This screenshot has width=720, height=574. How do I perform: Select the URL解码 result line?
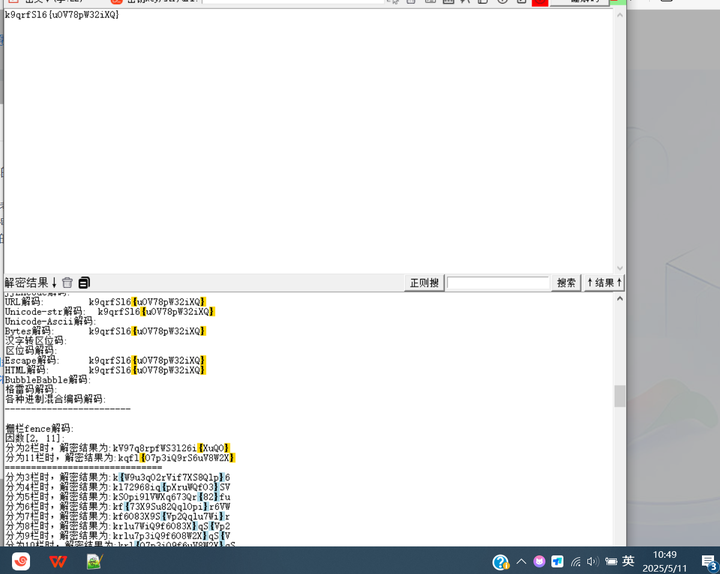point(105,302)
